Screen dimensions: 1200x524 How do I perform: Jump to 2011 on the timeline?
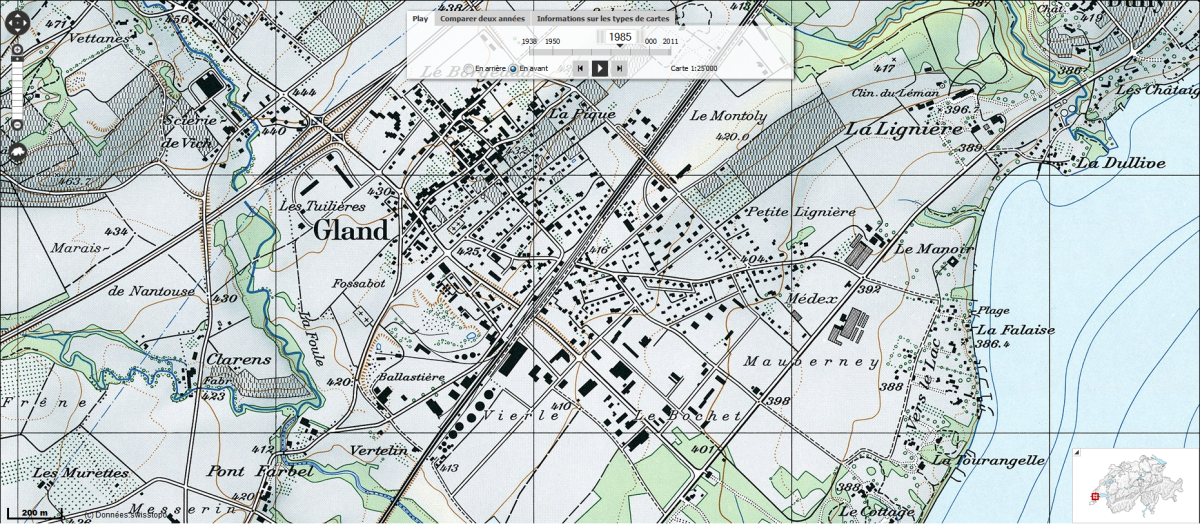click(x=670, y=41)
